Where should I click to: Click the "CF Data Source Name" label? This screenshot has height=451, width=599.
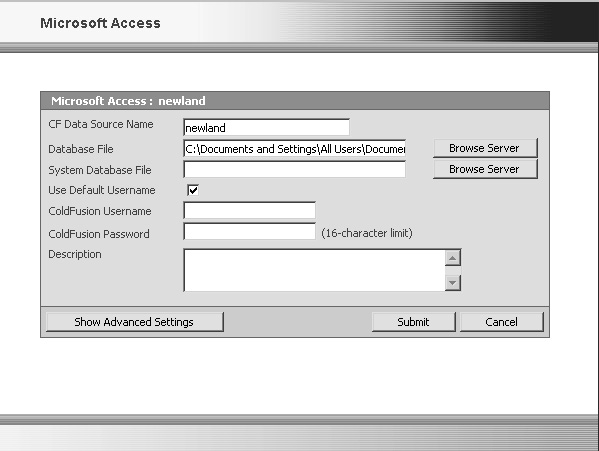(101, 124)
